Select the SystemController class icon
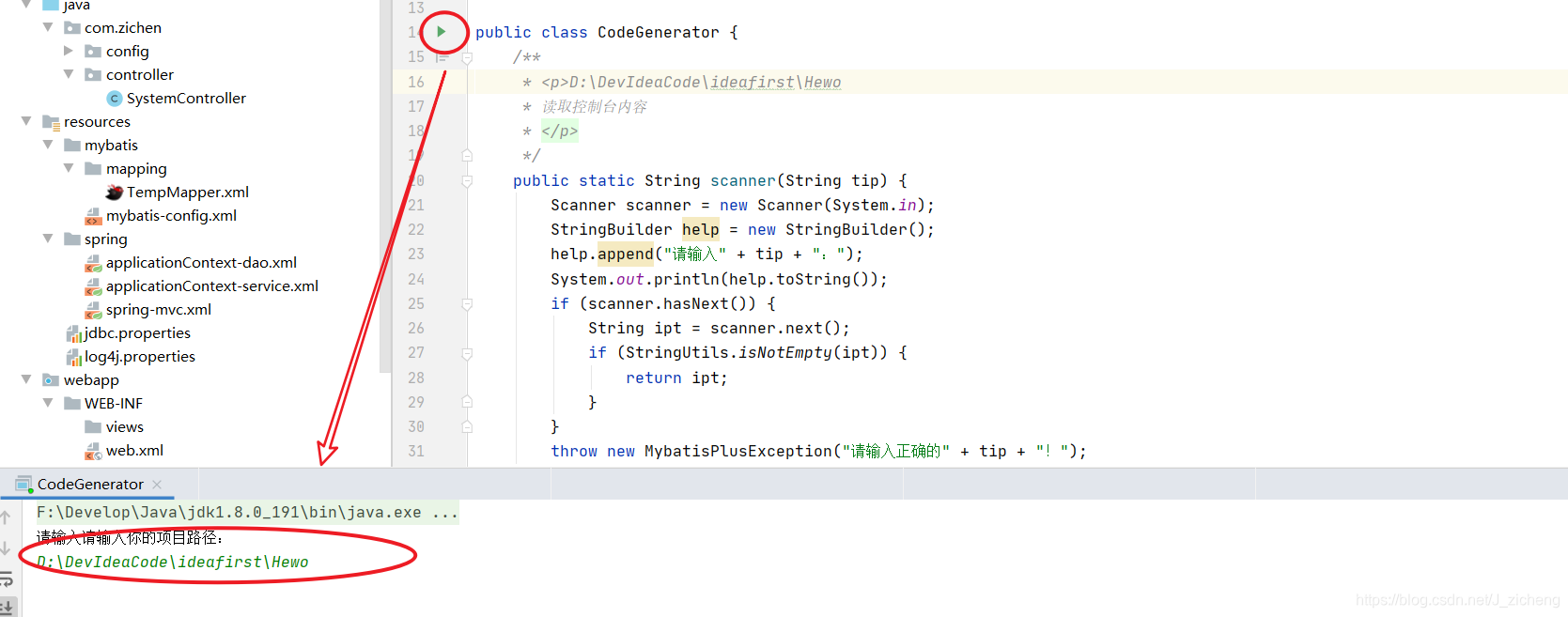 click(x=115, y=99)
